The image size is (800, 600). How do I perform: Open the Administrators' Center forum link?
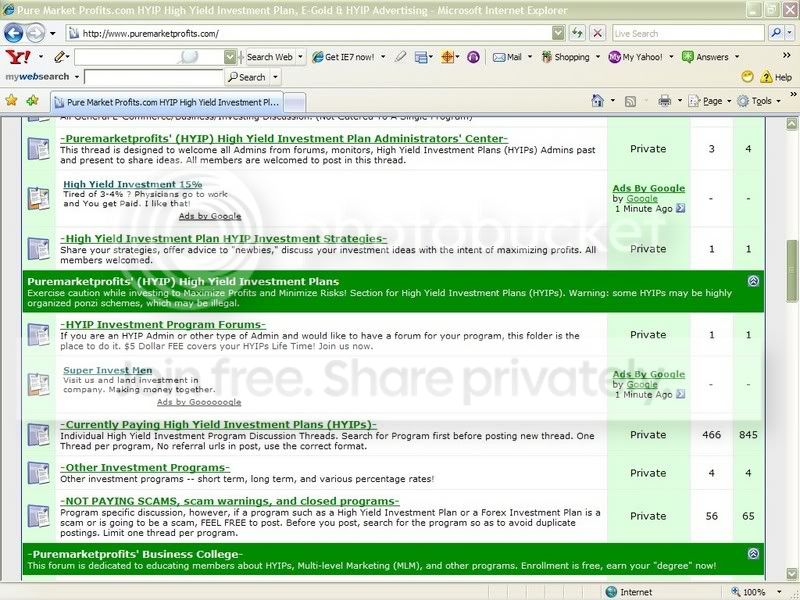click(284, 139)
